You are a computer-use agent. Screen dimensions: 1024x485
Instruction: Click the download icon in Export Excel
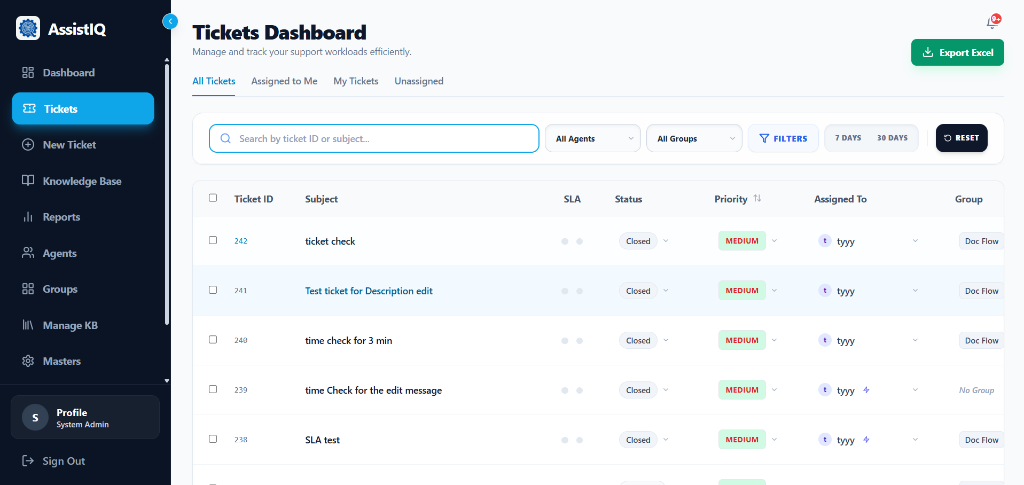[927, 53]
